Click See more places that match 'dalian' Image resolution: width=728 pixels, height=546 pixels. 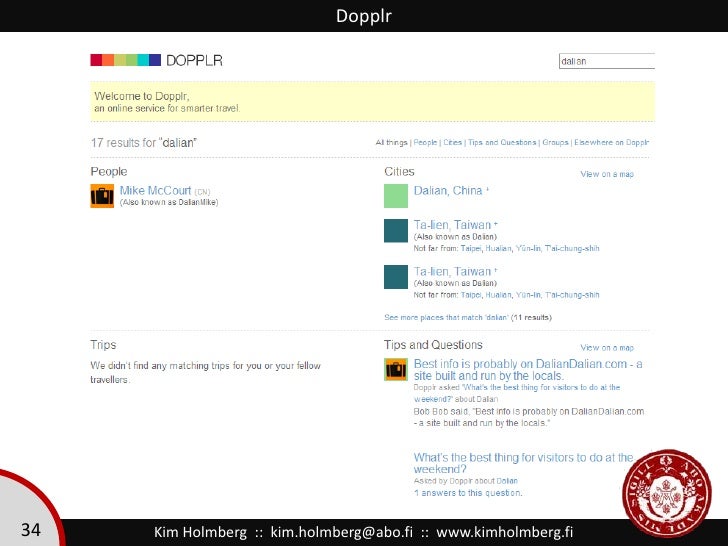[446, 318]
